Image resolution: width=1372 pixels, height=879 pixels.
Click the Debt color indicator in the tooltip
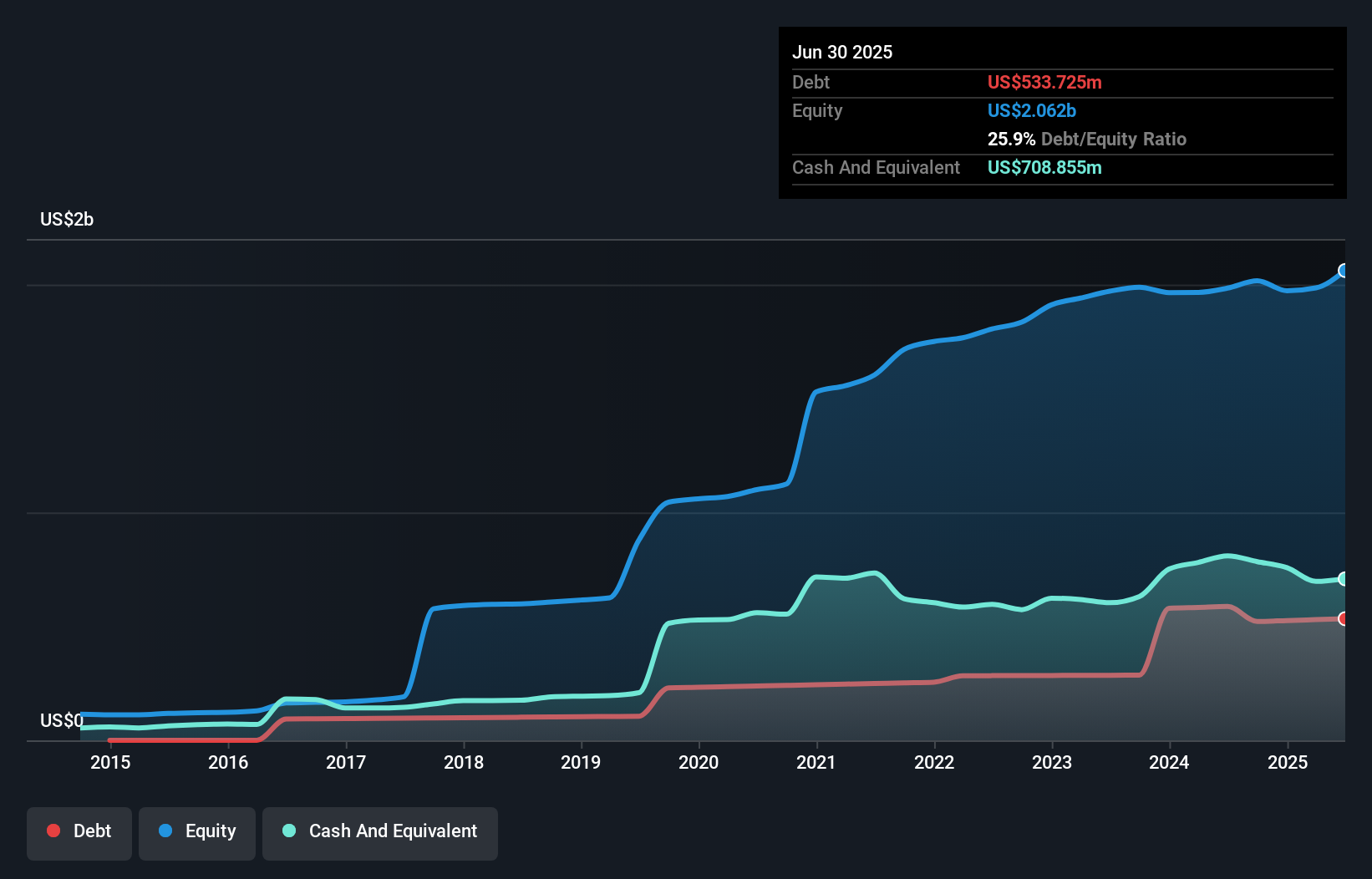pyautogui.click(x=1044, y=83)
